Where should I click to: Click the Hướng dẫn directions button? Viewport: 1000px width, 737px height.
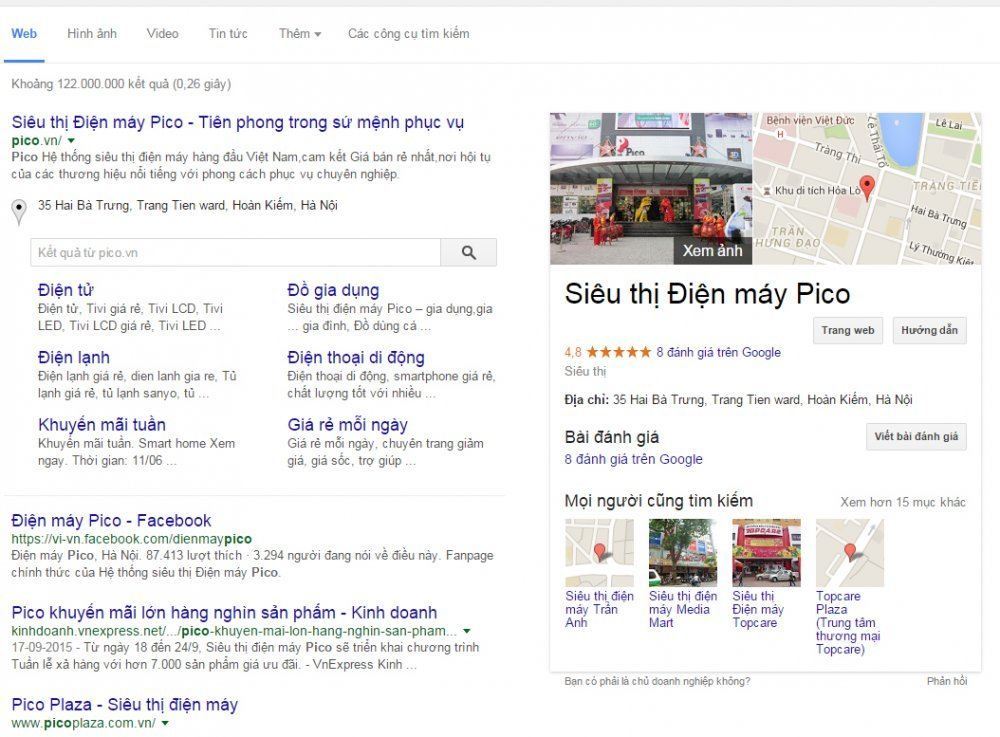pos(929,330)
